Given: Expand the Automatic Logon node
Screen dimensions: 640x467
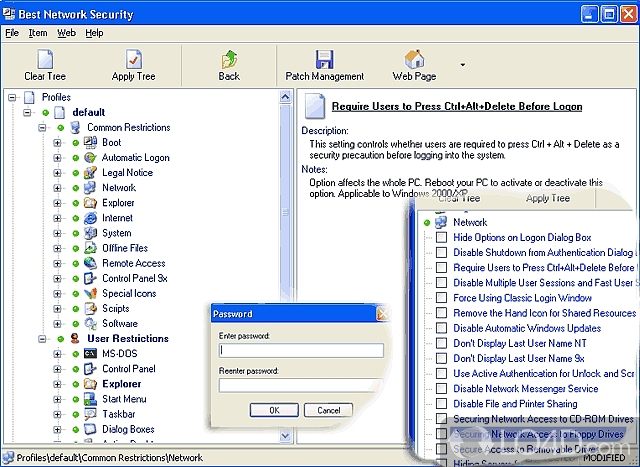Looking at the screenshot, I should coord(57,158).
